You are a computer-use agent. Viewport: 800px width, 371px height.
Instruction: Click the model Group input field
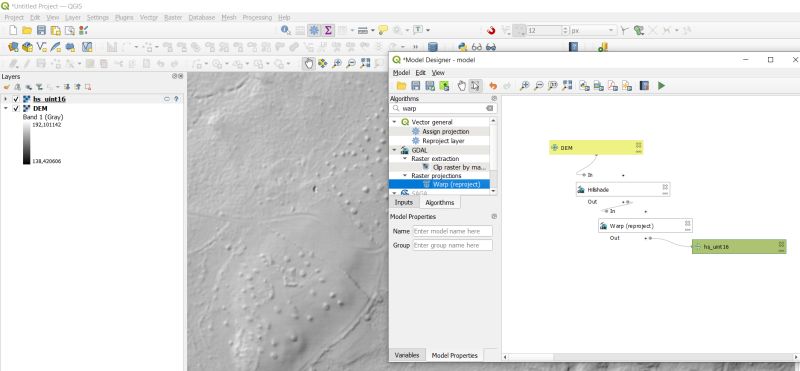pyautogui.click(x=453, y=245)
